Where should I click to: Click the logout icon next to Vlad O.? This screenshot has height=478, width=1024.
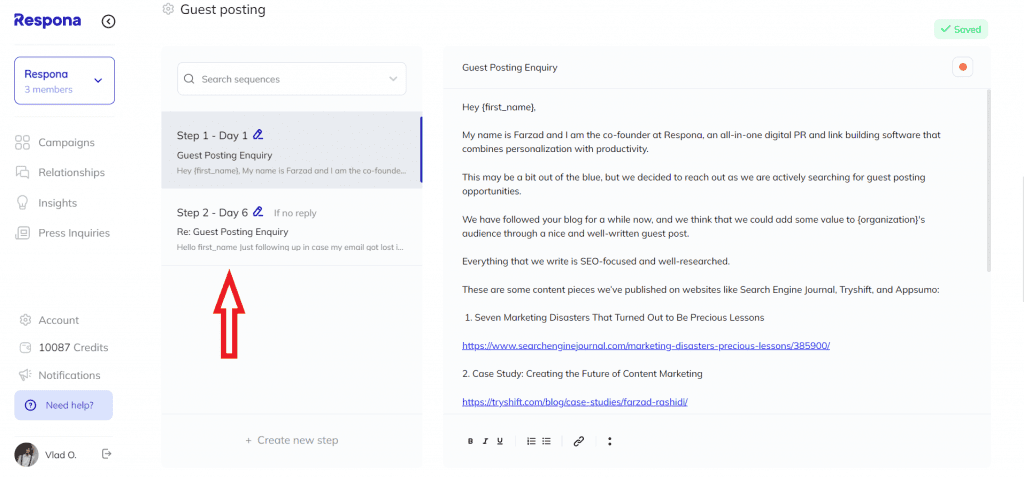click(107, 454)
